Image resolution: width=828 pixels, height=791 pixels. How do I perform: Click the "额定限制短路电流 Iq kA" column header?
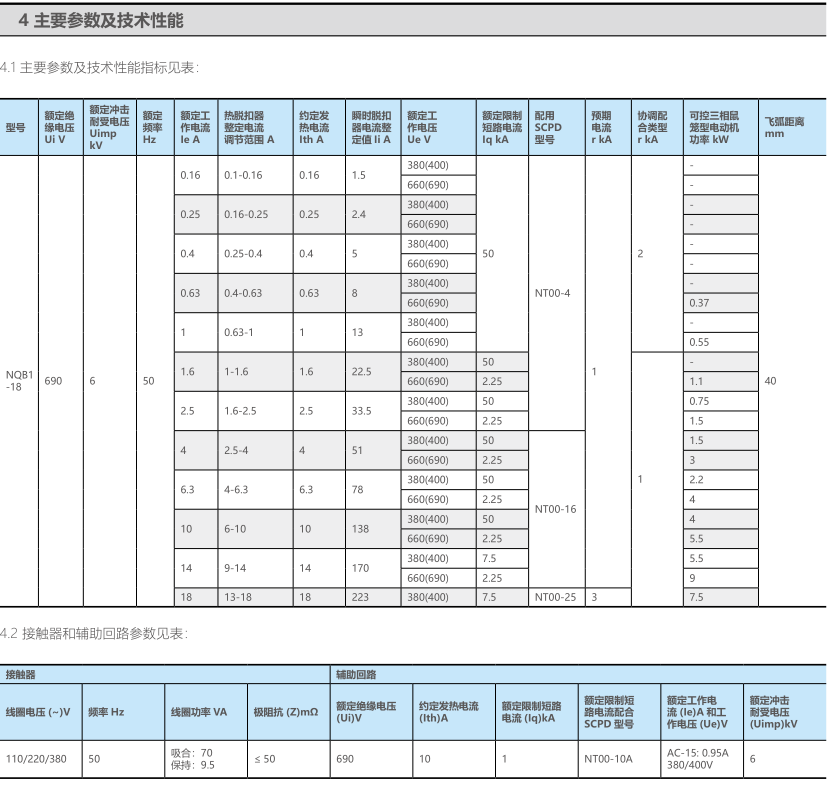click(x=502, y=127)
